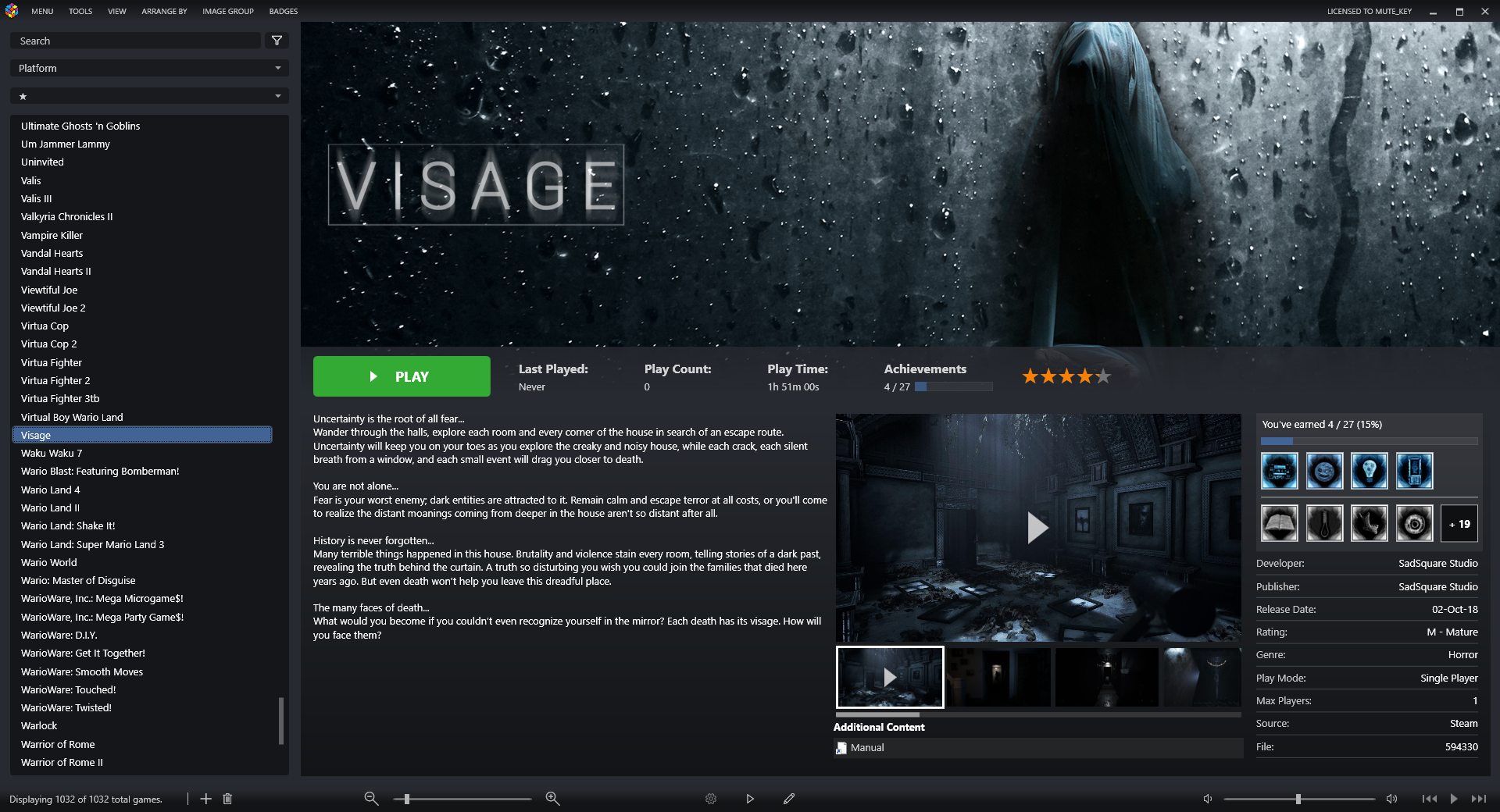
Task: Select Valkyria Chronicles II
Action: [142, 216]
